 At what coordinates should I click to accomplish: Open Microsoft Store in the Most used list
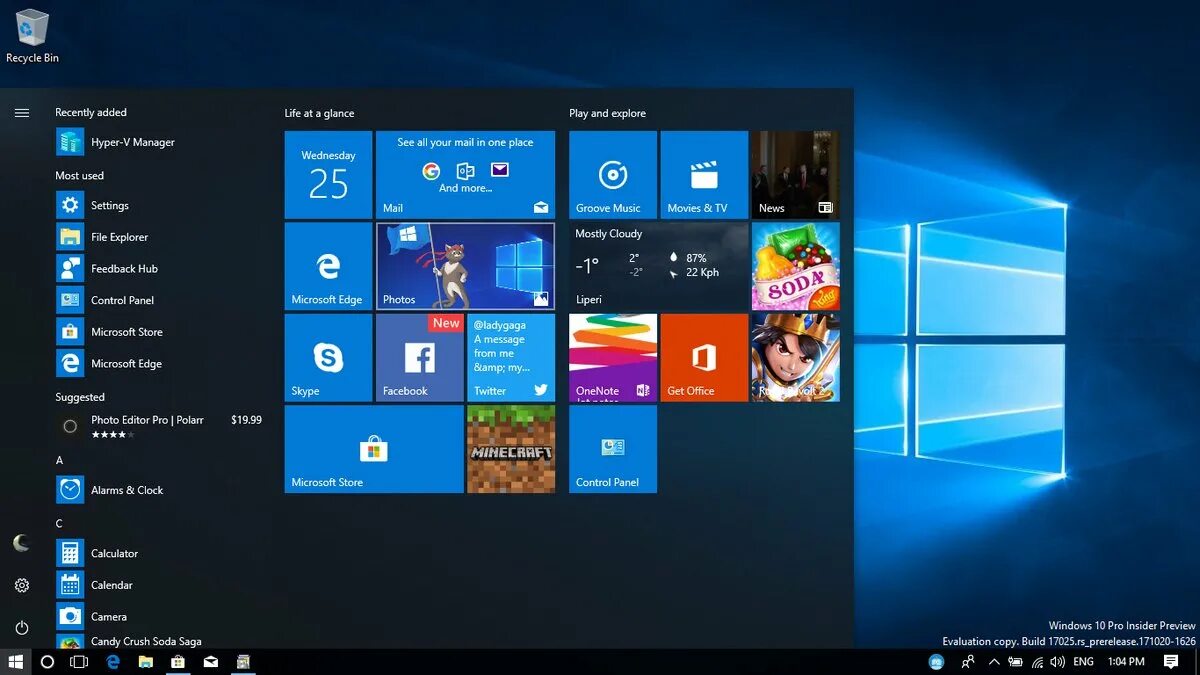tap(160, 332)
